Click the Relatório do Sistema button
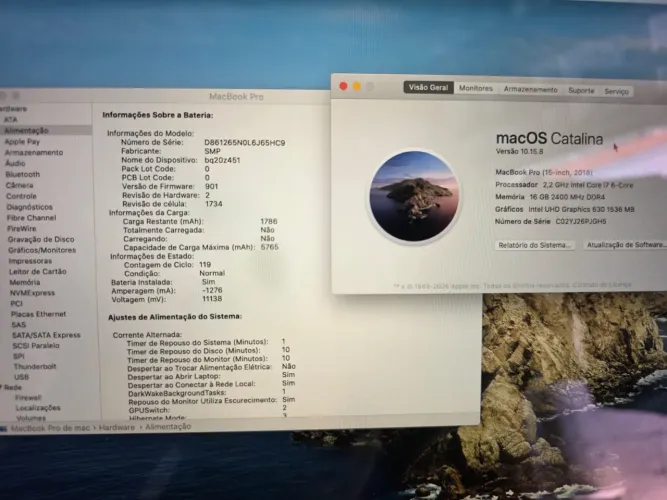This screenshot has height=500, width=667. (x=534, y=245)
